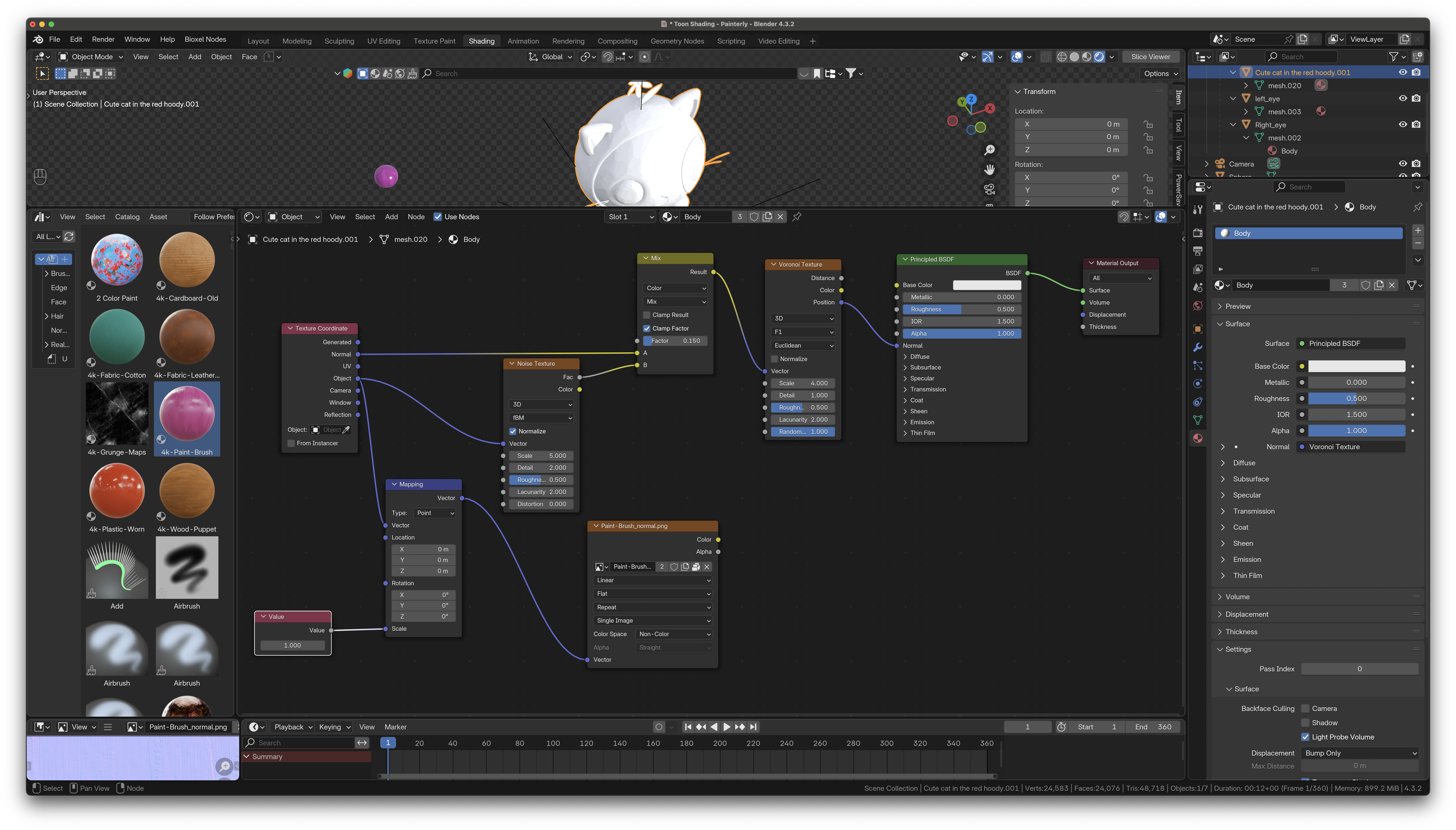Toggle the viewport snapping magnet icon

pyautogui.click(x=608, y=57)
